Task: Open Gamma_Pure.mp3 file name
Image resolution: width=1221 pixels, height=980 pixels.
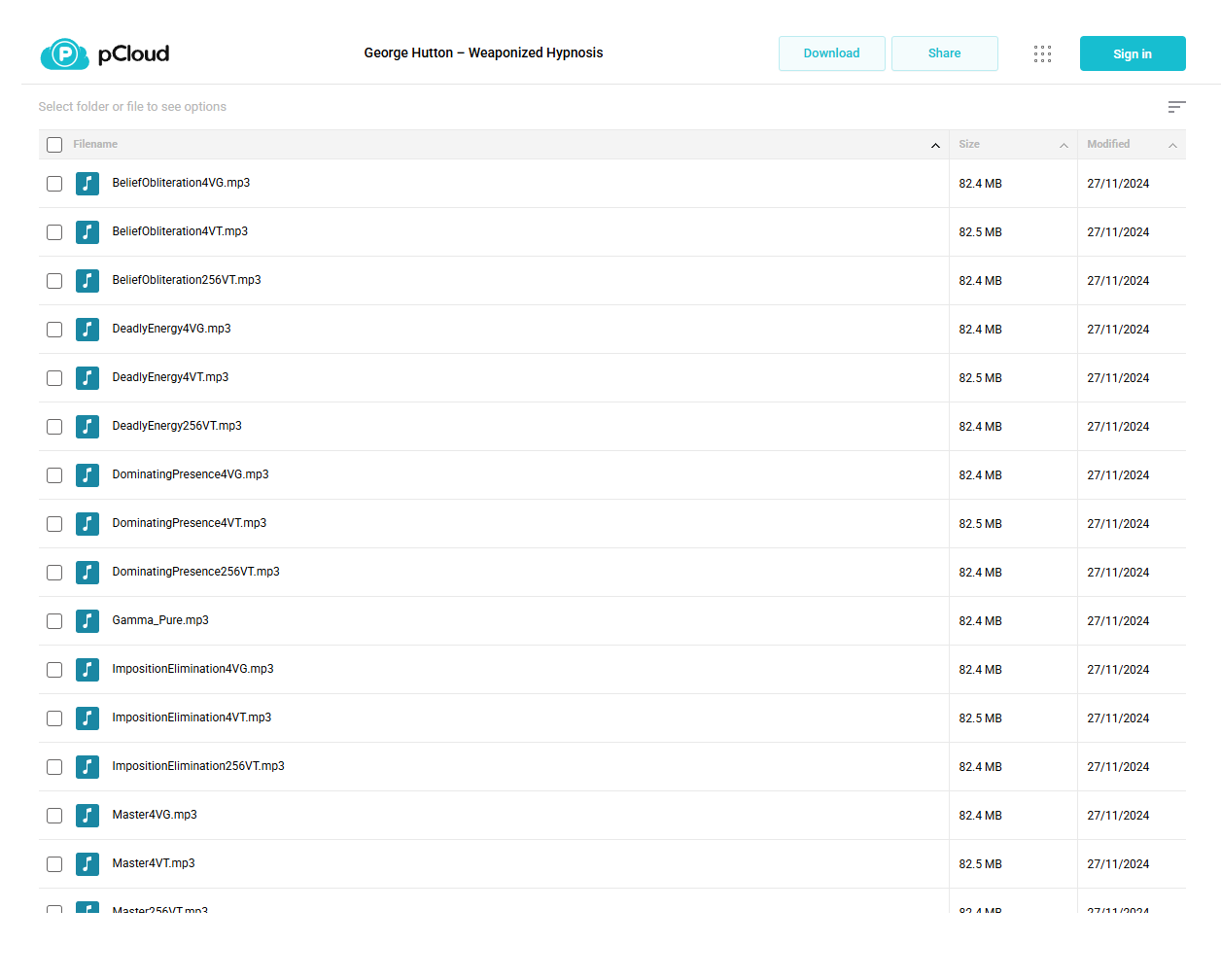Action: pos(160,620)
